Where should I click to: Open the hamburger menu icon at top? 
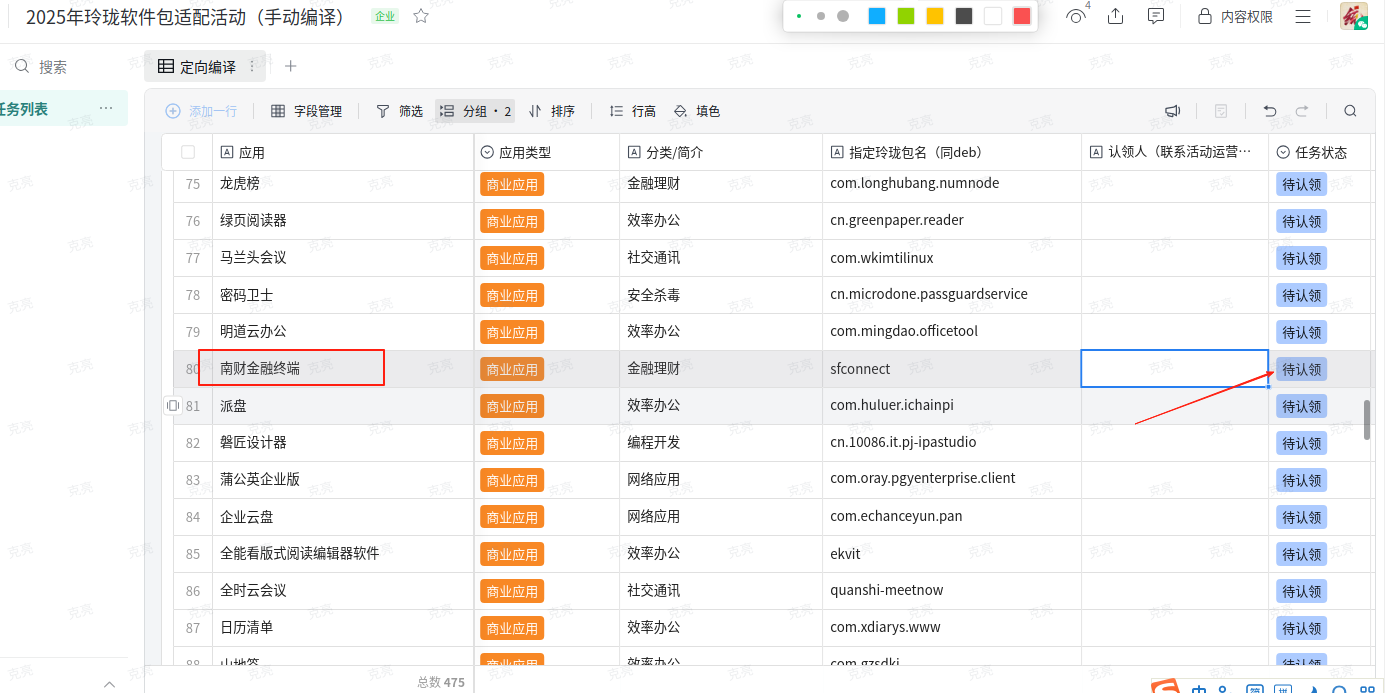[x=1303, y=16]
